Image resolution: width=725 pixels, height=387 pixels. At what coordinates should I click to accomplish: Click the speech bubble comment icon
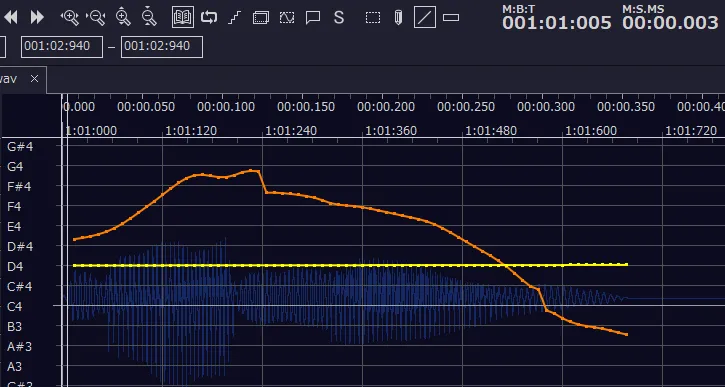[313, 18]
